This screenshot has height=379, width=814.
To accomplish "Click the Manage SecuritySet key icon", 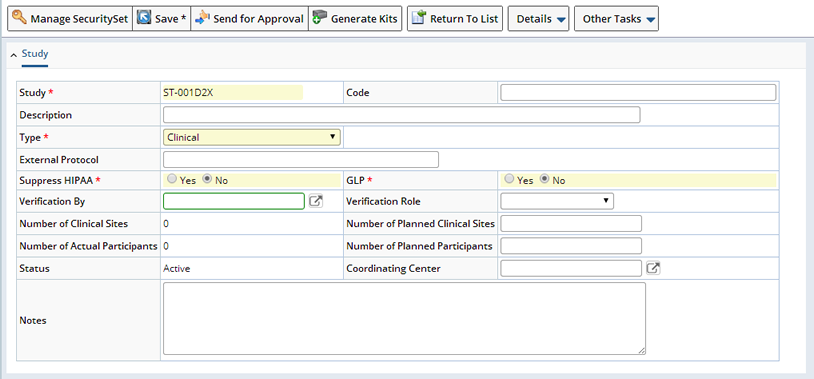I will pos(19,18).
